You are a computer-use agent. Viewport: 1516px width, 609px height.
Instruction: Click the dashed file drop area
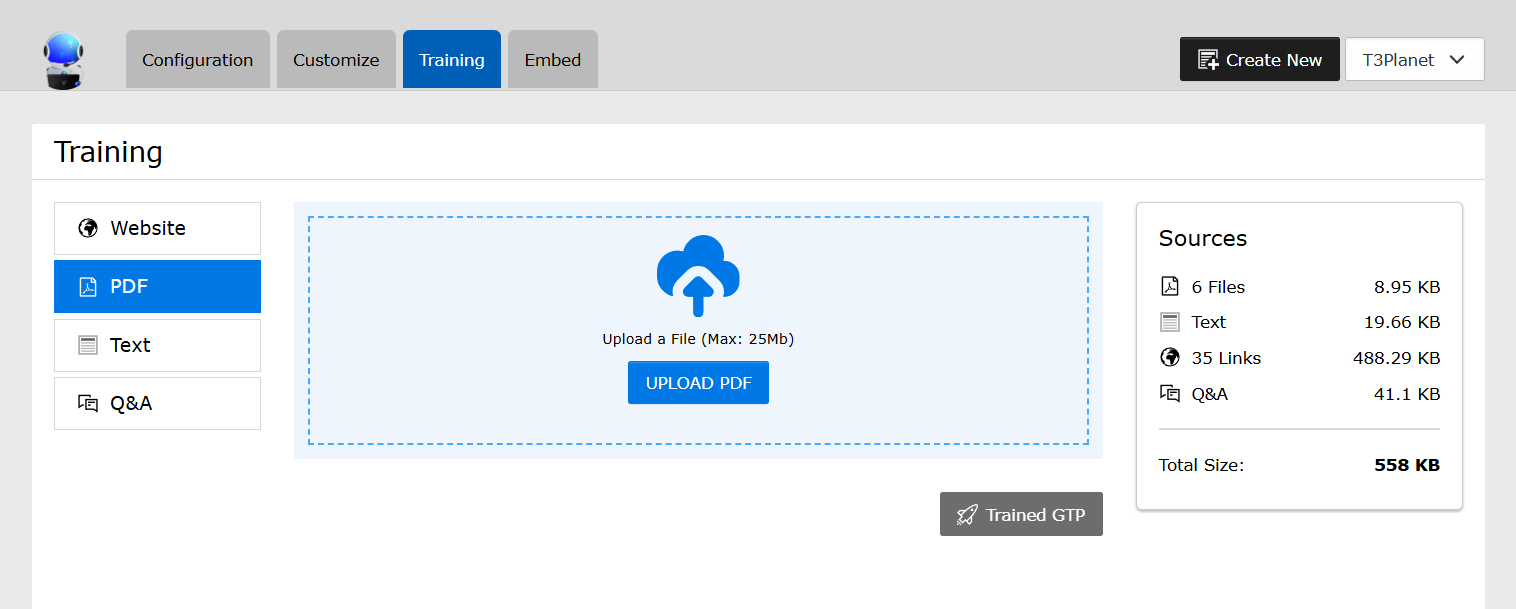(x=698, y=330)
